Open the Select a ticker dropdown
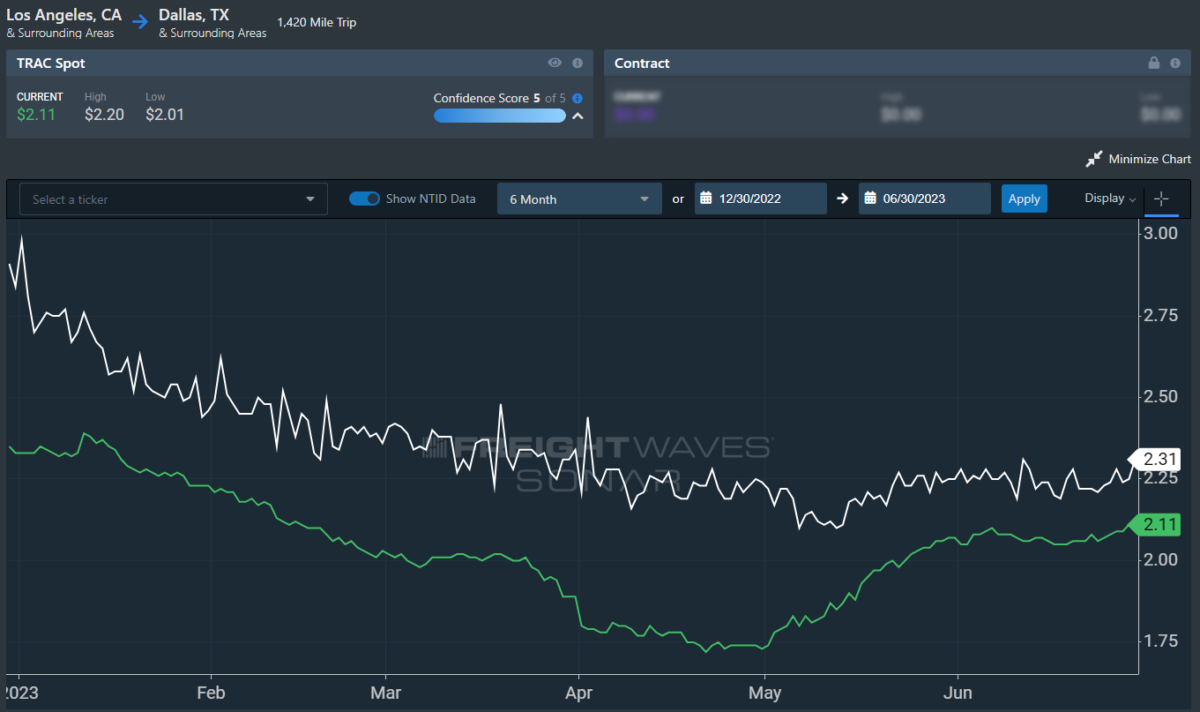The height and width of the screenshot is (712, 1200). click(x=174, y=199)
